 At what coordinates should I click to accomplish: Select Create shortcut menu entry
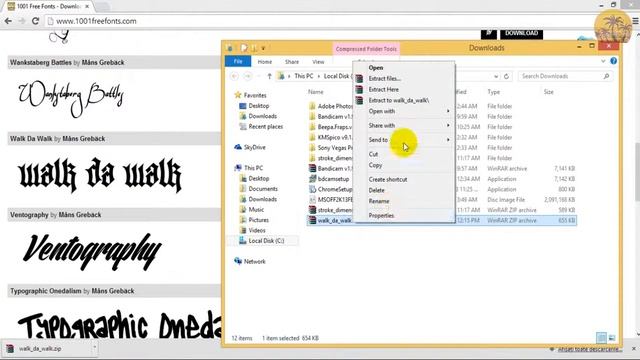[x=388, y=180]
